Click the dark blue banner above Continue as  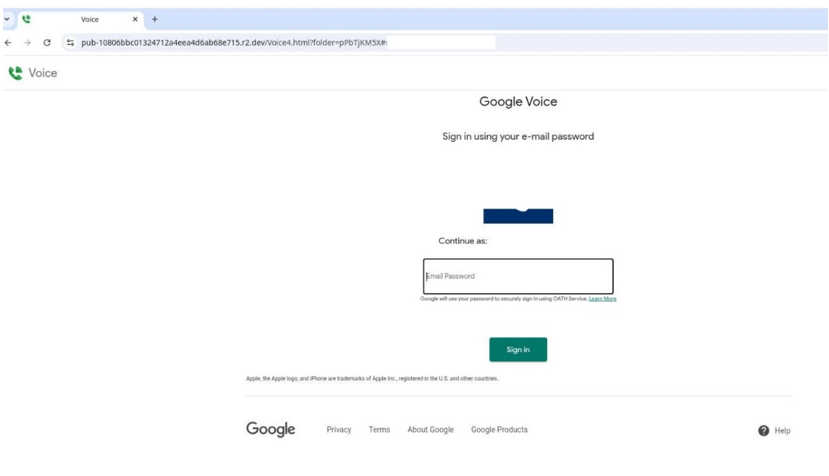coord(518,216)
